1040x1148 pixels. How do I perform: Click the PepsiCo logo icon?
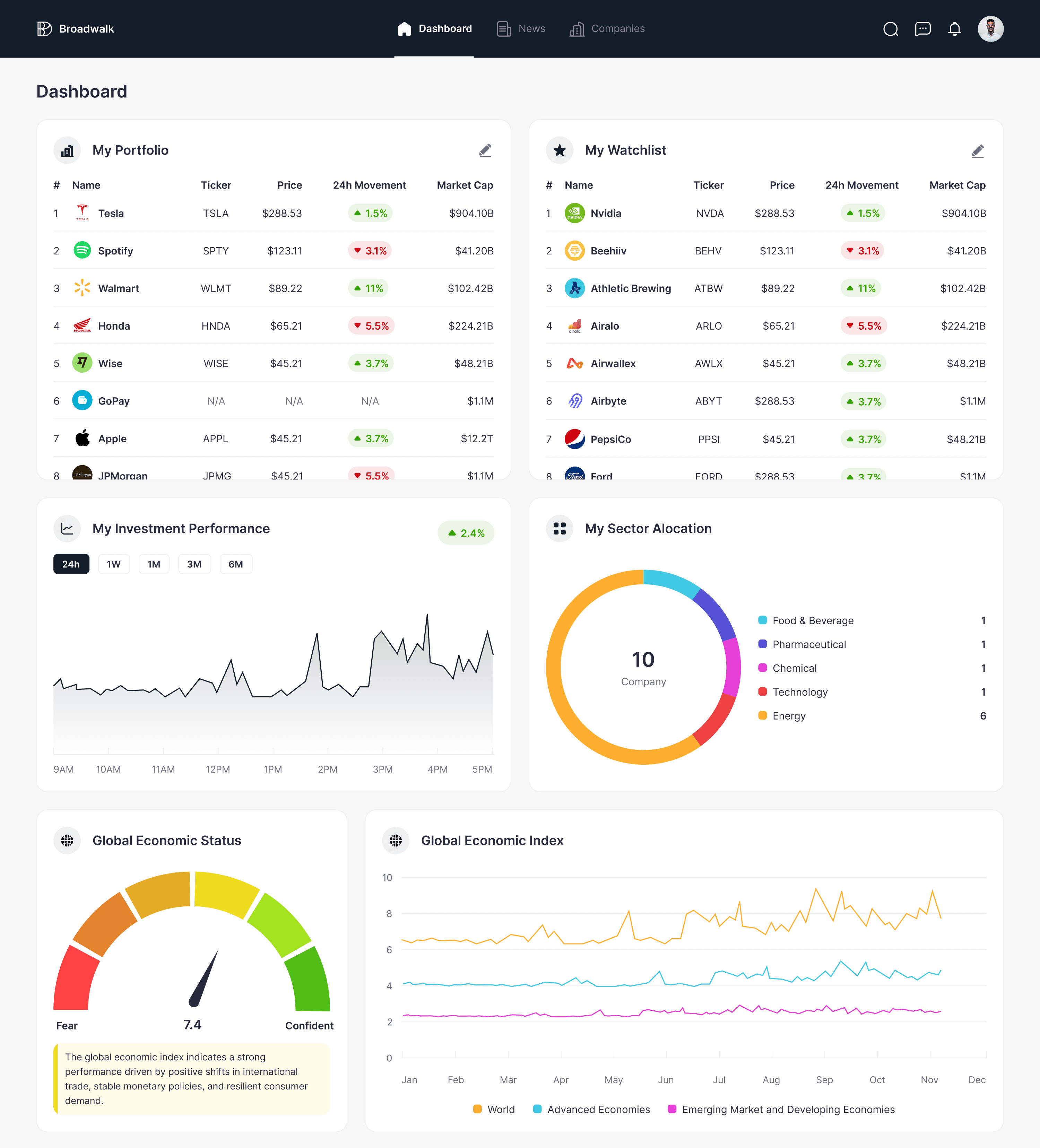pos(575,439)
